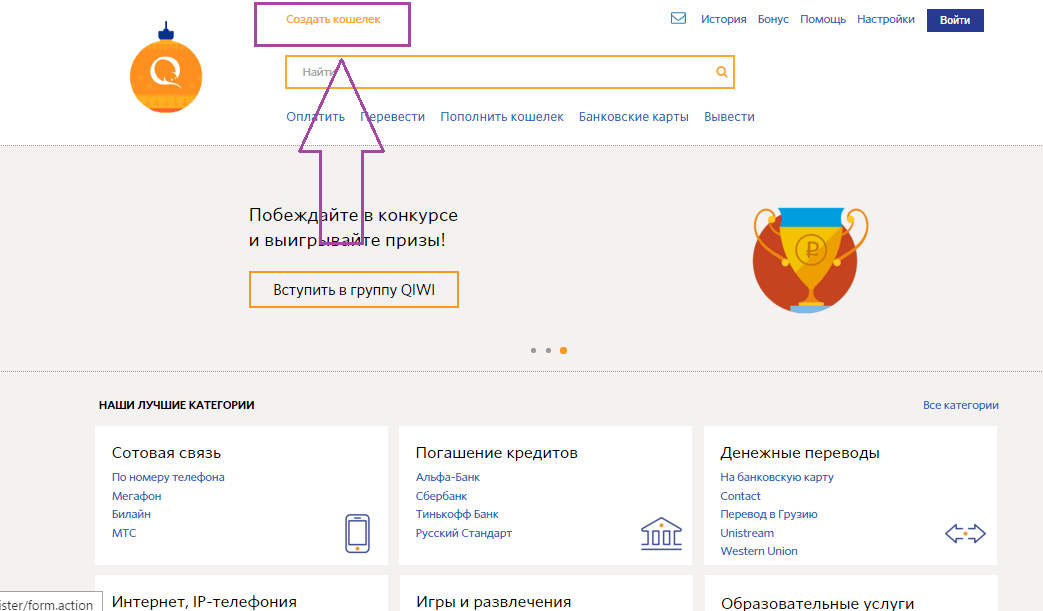
Task: Focus the Найти search field
Action: click(510, 72)
